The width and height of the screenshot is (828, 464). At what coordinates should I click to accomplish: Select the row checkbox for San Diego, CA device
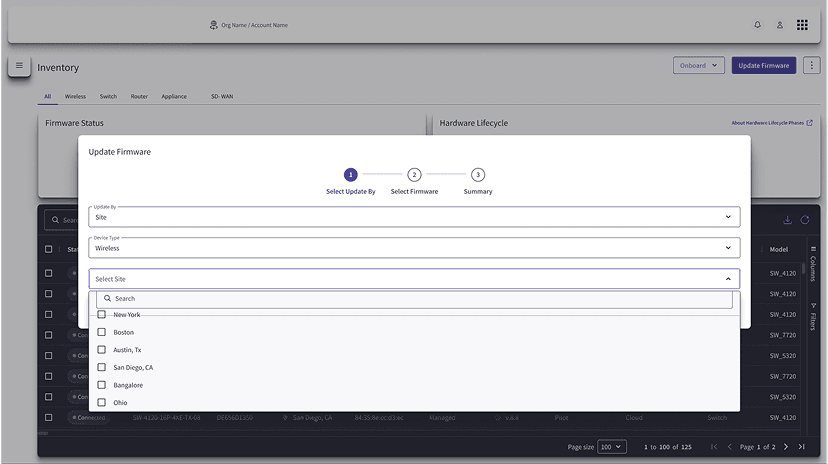[49, 418]
